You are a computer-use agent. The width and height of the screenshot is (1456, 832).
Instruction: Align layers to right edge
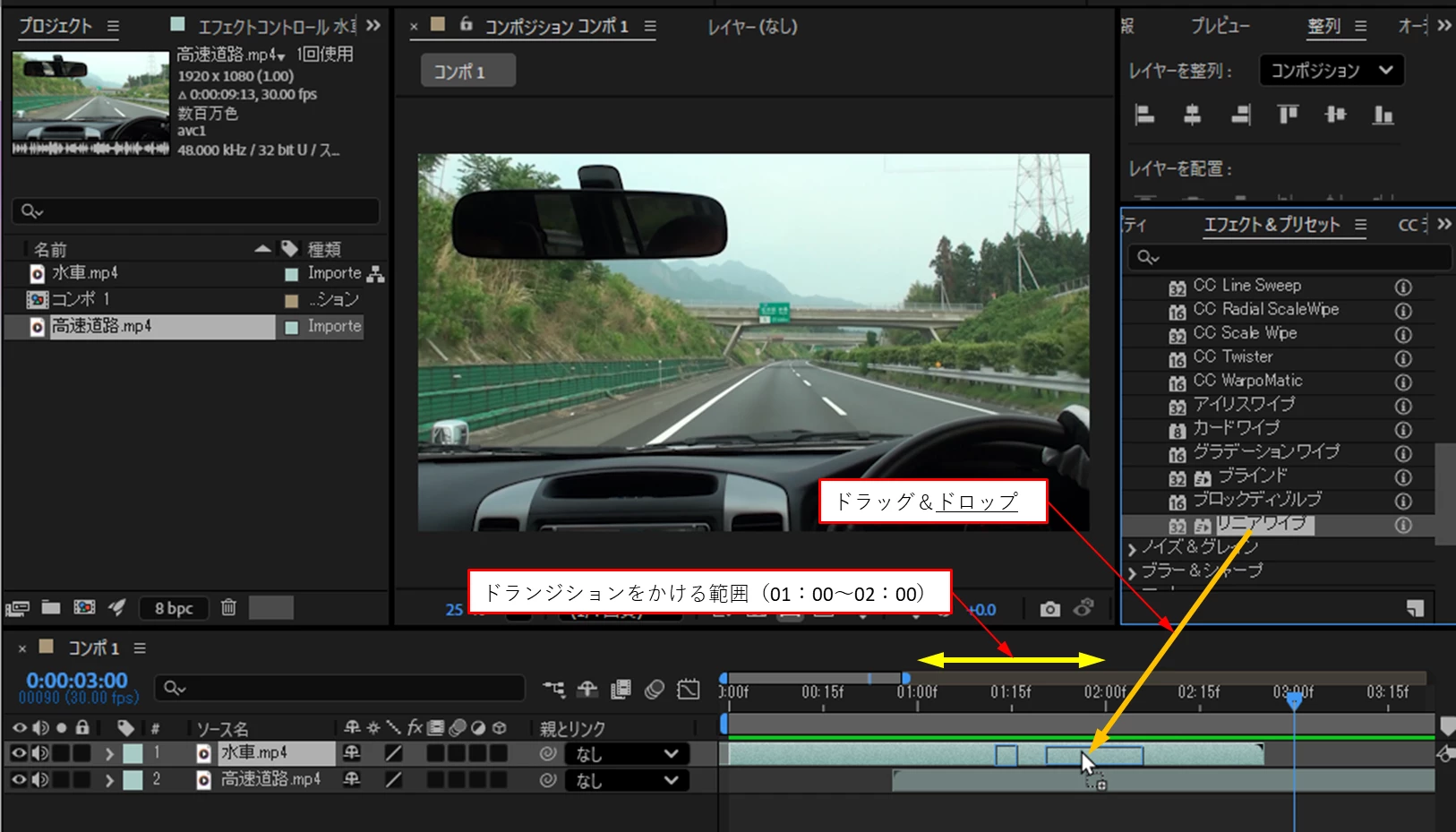(x=1240, y=115)
